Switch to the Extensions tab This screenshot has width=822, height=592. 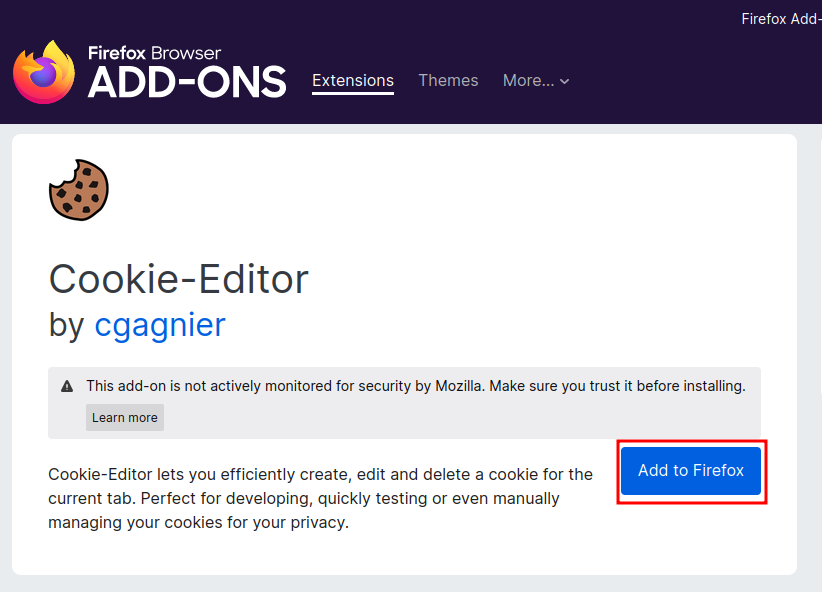click(353, 81)
